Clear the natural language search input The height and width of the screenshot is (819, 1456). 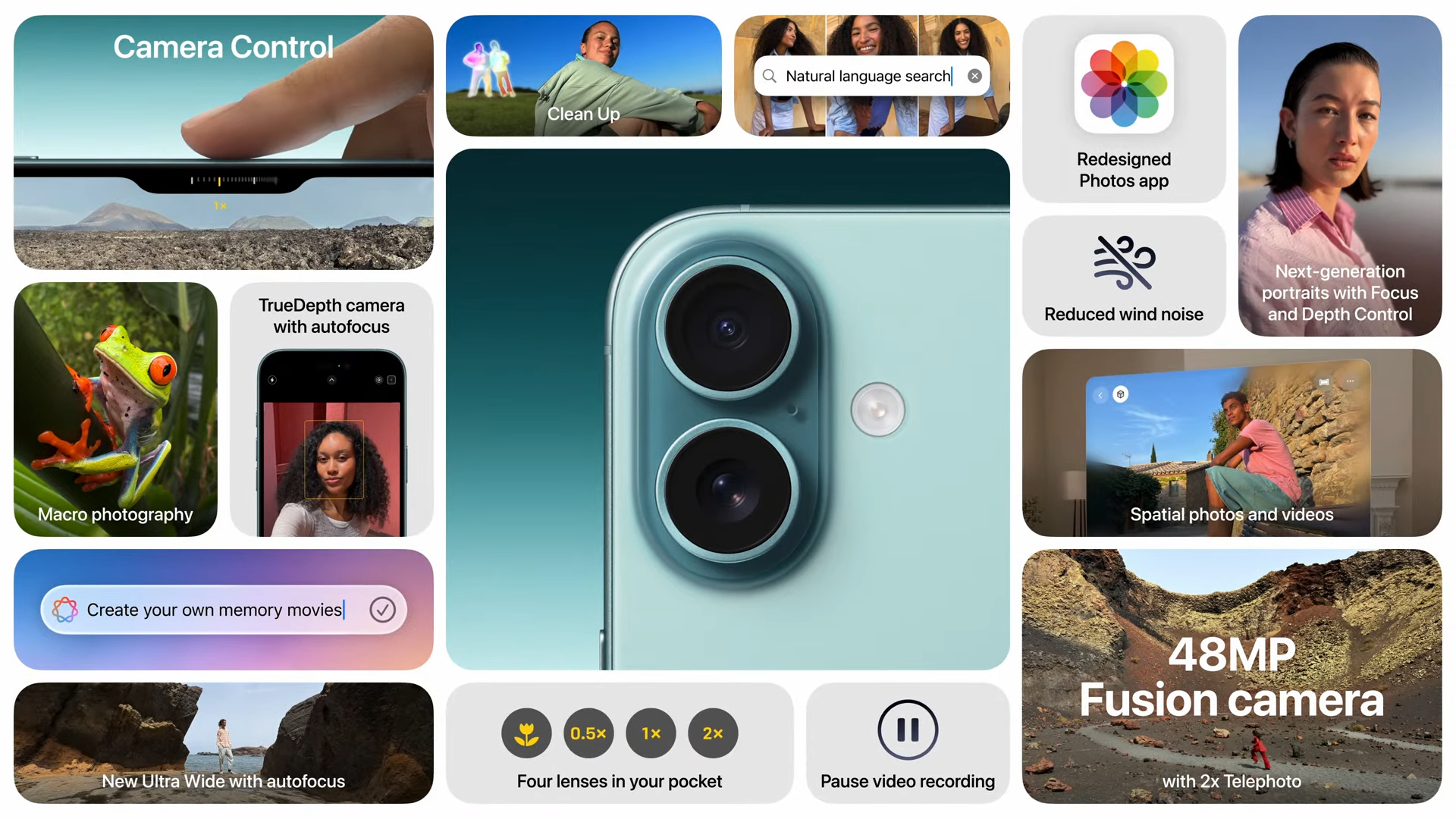(x=975, y=75)
